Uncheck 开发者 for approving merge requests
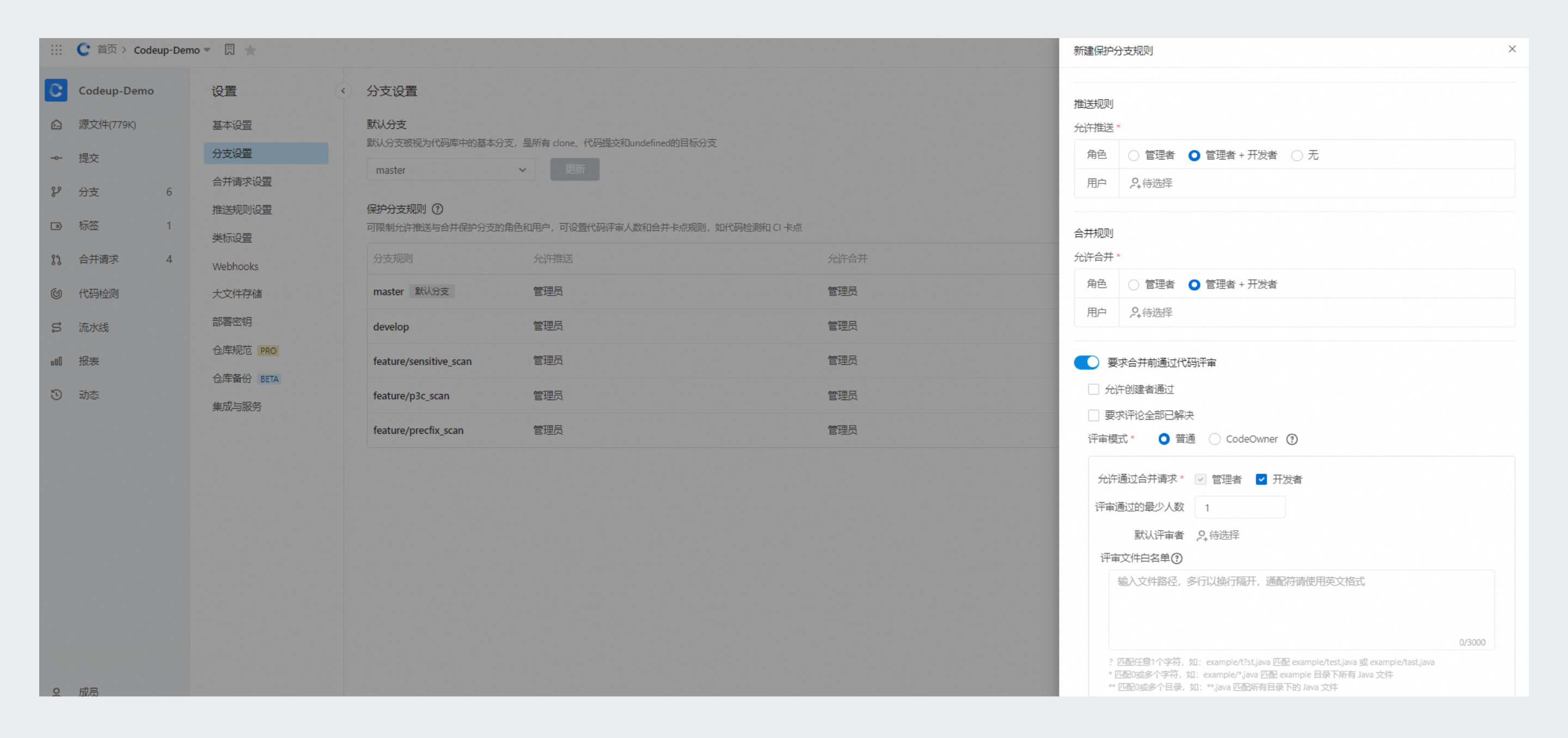The width and height of the screenshot is (1568, 738). [1261, 479]
